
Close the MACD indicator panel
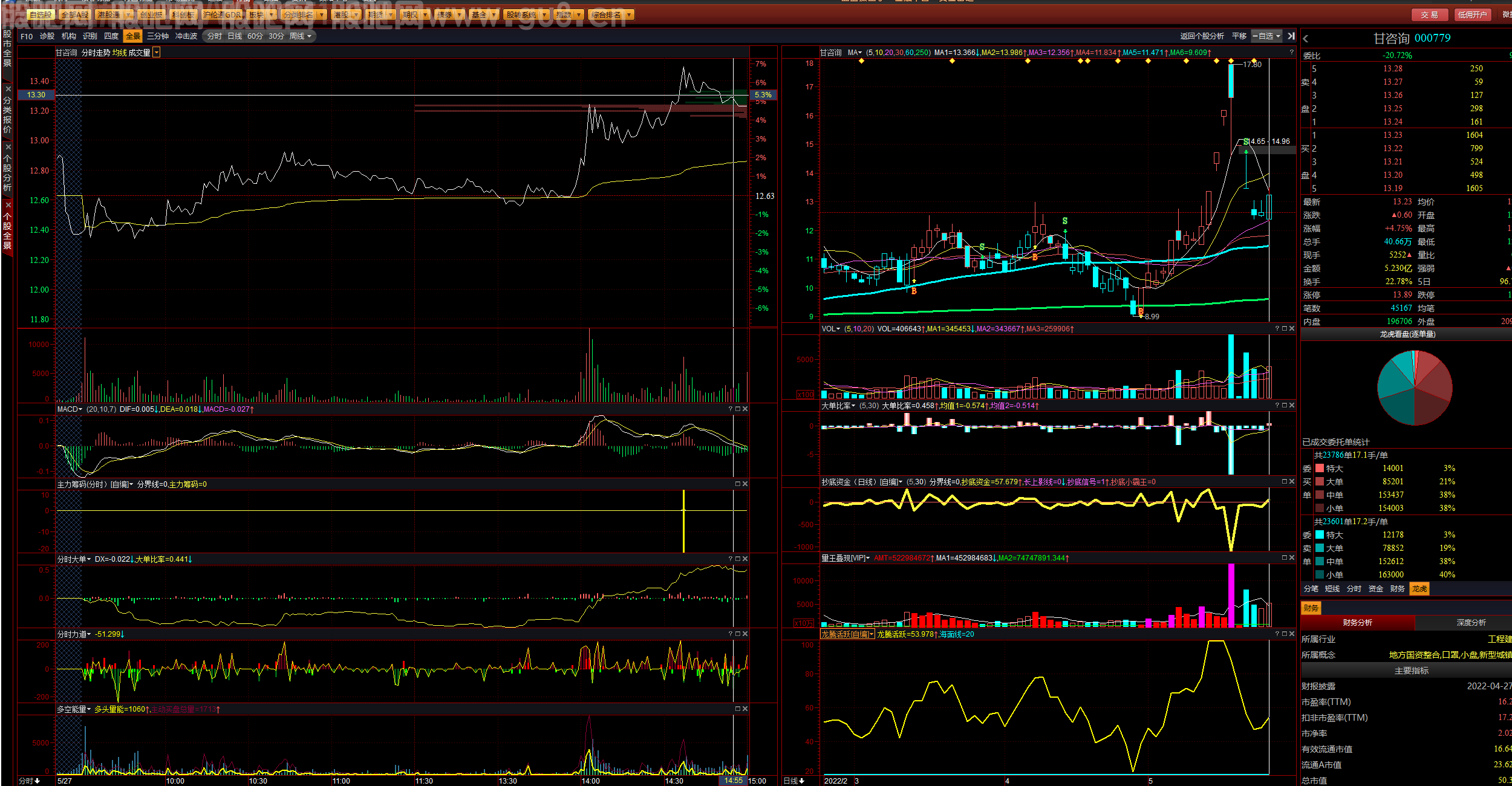[745, 409]
